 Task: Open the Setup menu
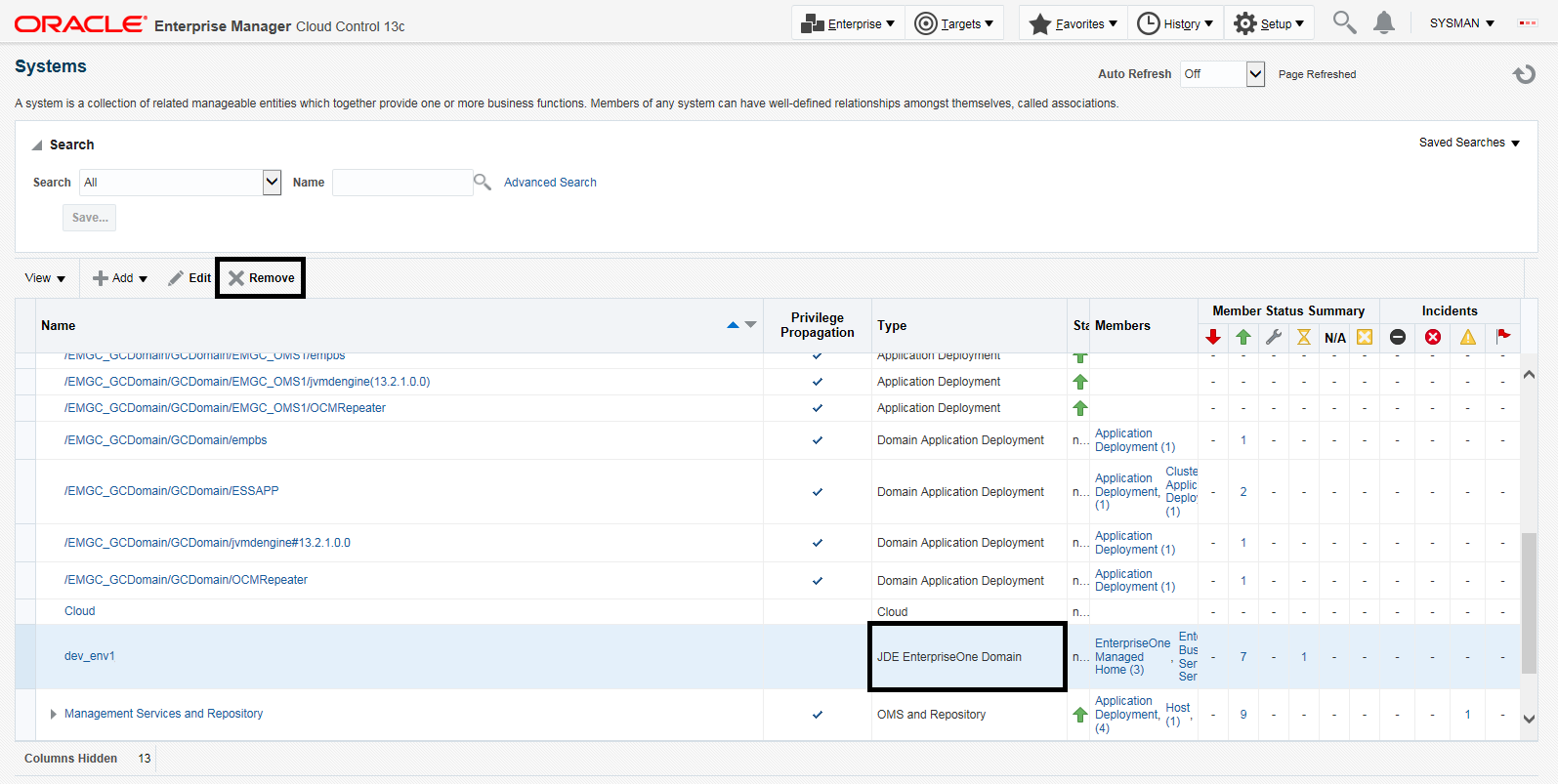1269,23
